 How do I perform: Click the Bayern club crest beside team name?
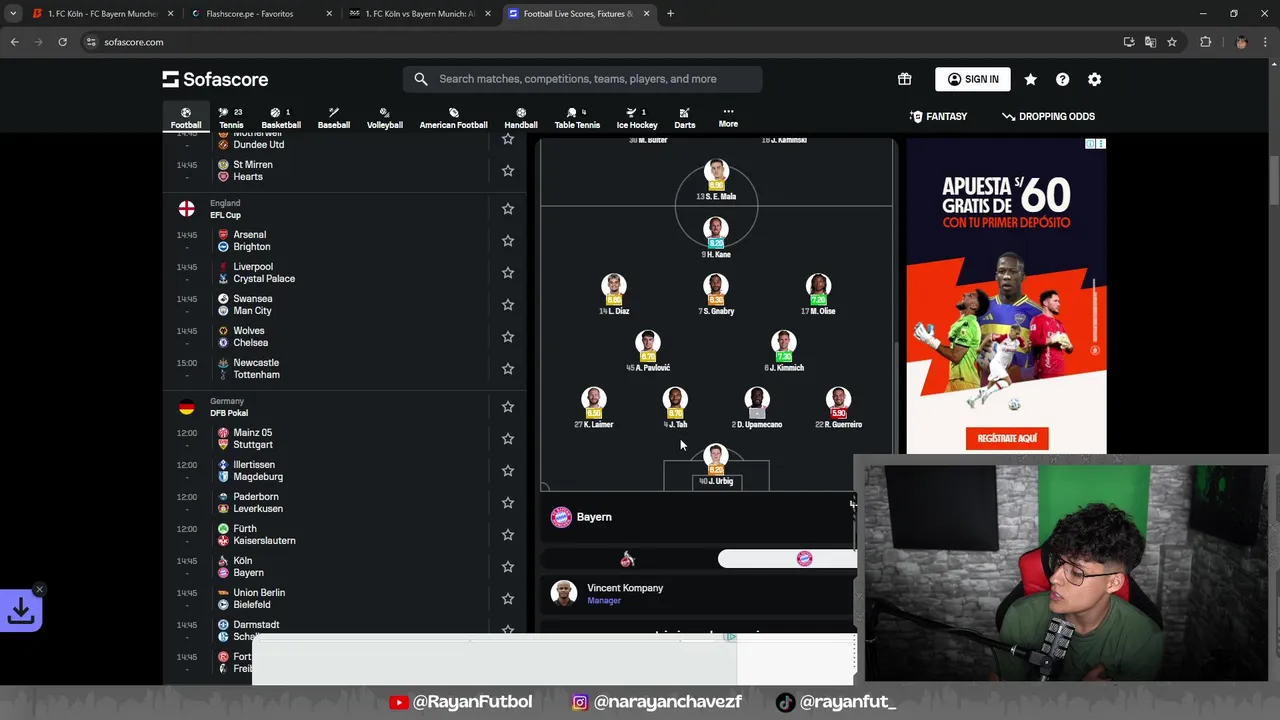click(x=561, y=517)
